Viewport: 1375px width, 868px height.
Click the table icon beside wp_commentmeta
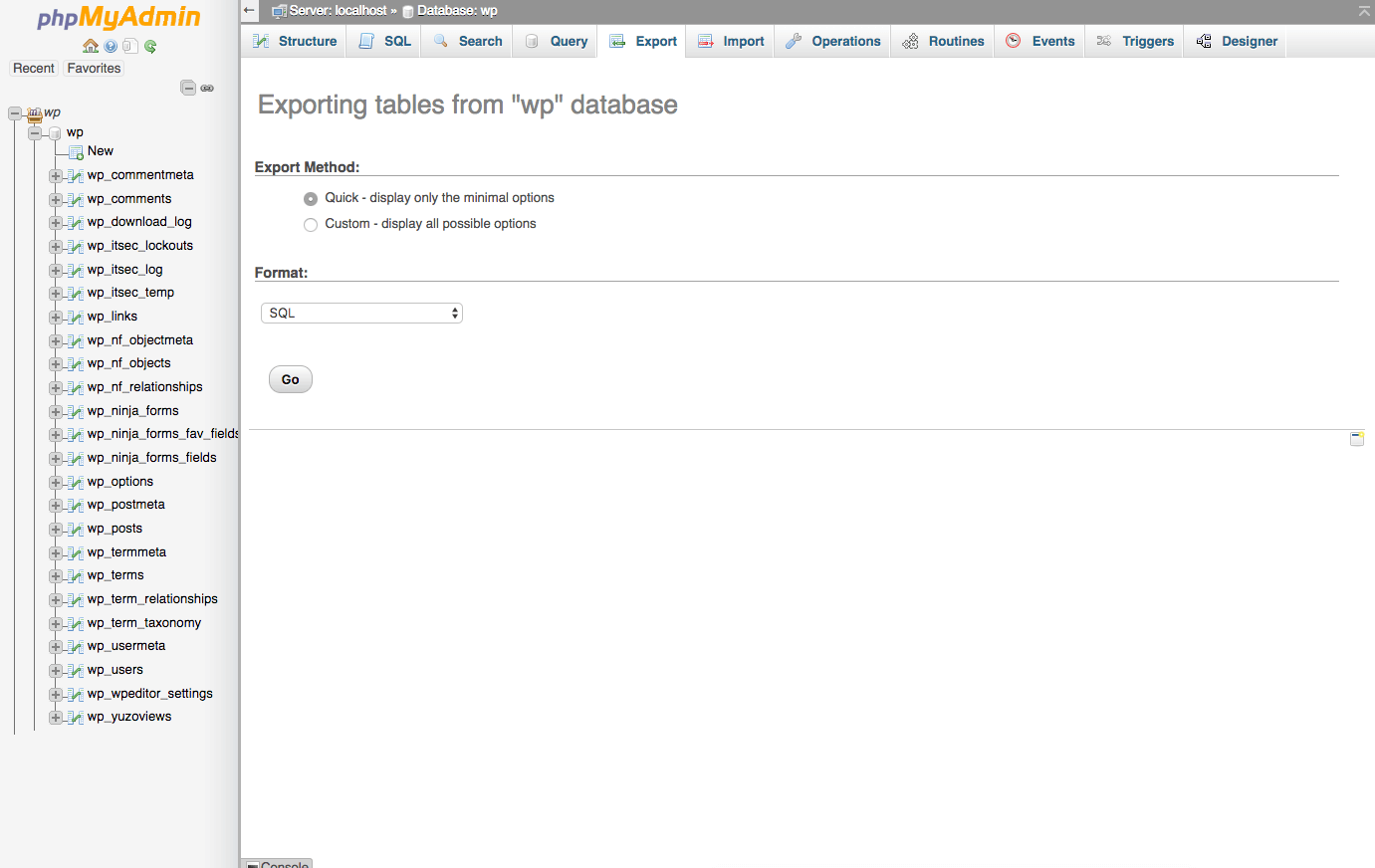tap(76, 176)
